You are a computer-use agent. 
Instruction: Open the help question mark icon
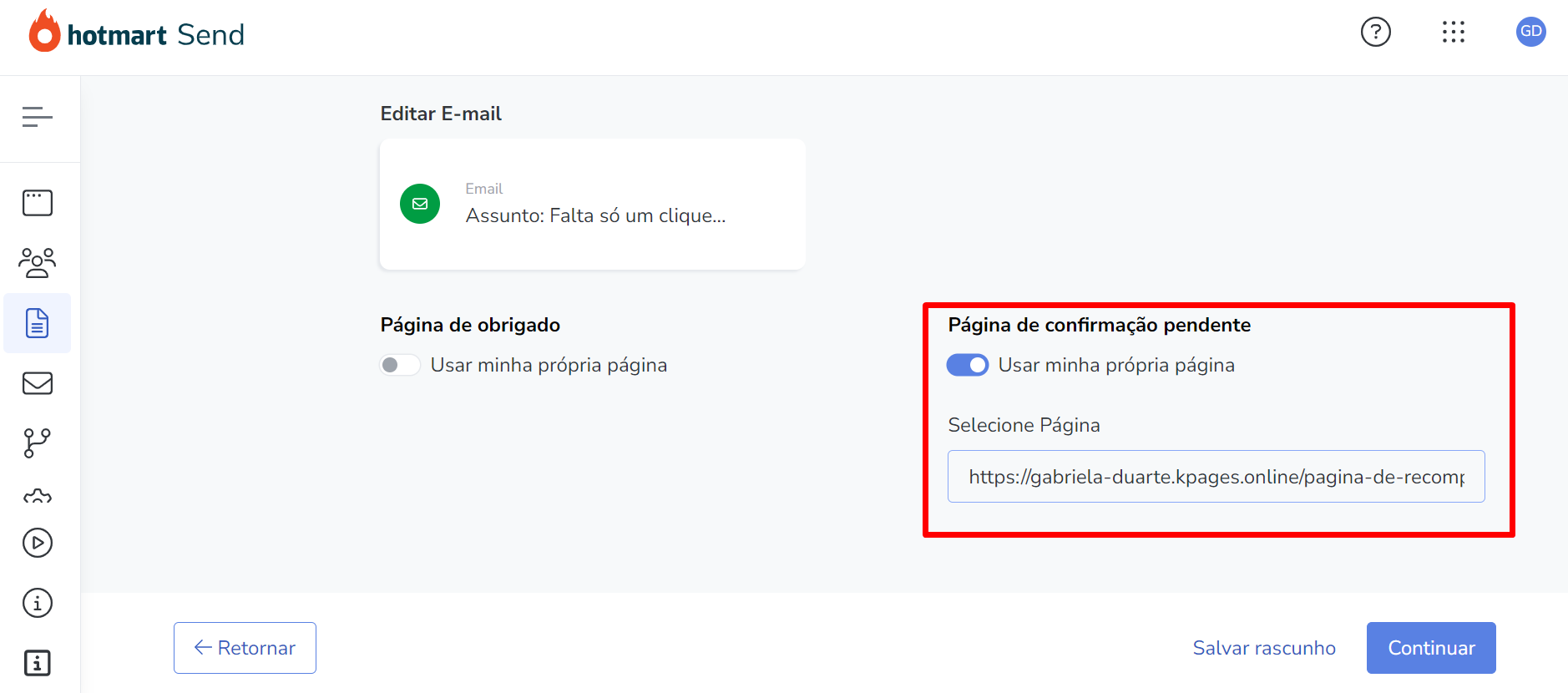(1376, 32)
